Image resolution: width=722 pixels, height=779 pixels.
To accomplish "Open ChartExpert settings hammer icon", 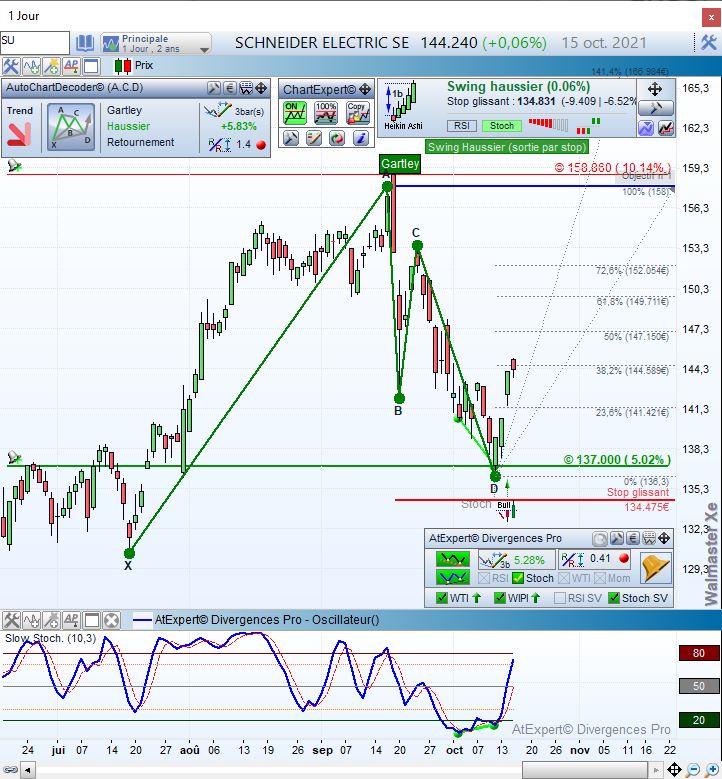I will click(291, 138).
